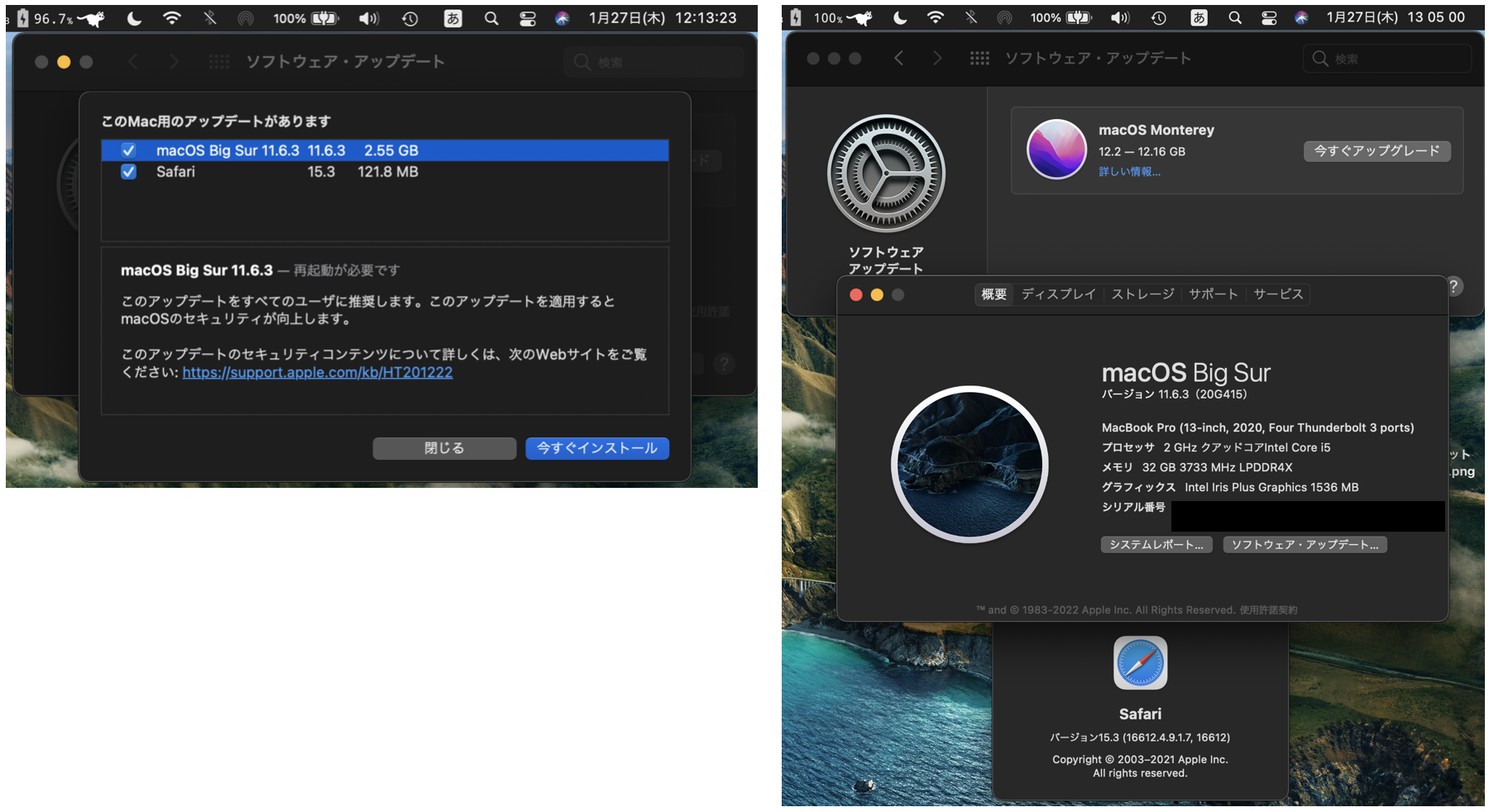This screenshot has height=812, width=1489.
Task: Open Control Center in left screenshot menu bar
Action: point(528,18)
